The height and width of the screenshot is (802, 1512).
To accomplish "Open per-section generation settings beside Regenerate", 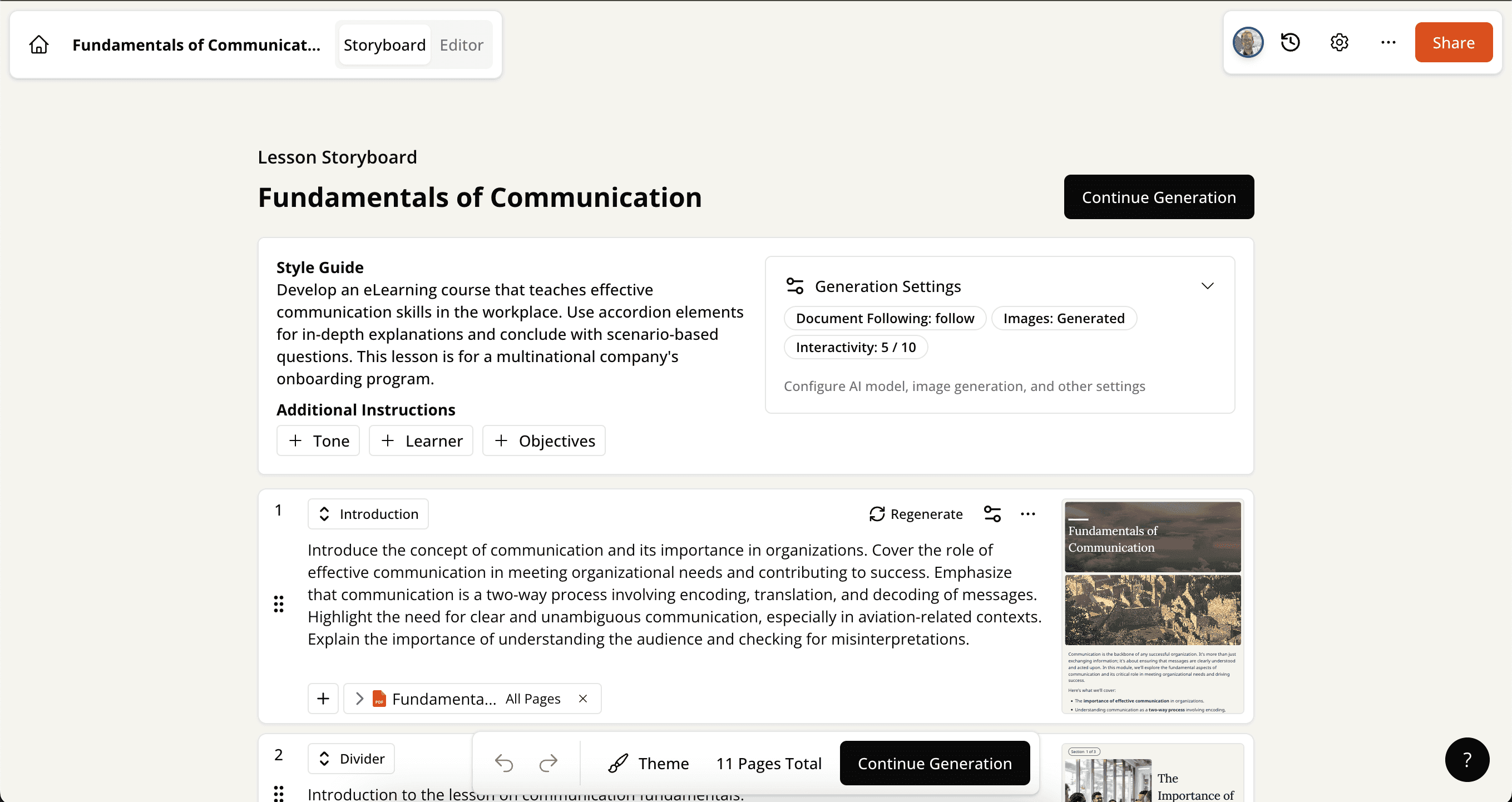I will (992, 513).
